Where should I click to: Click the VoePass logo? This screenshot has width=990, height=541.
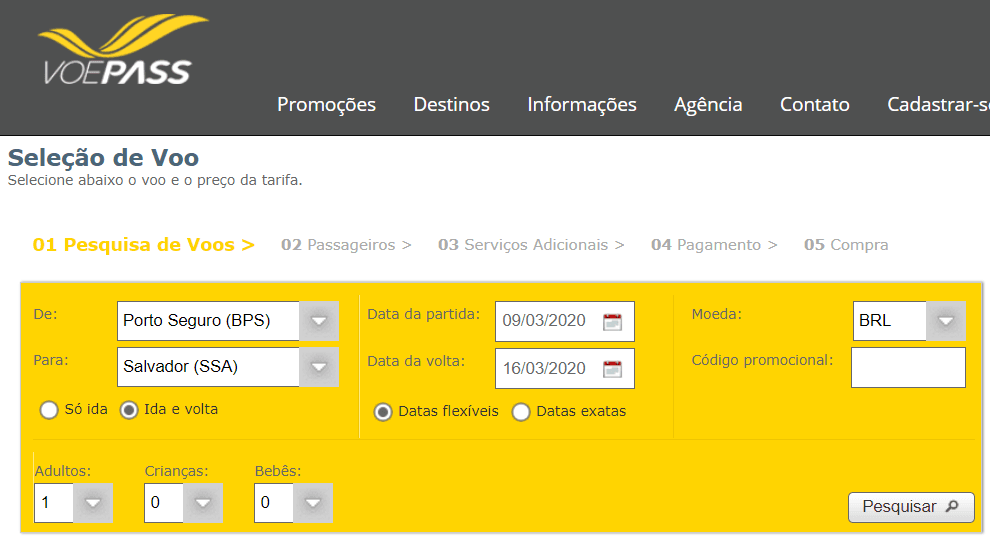[123, 50]
